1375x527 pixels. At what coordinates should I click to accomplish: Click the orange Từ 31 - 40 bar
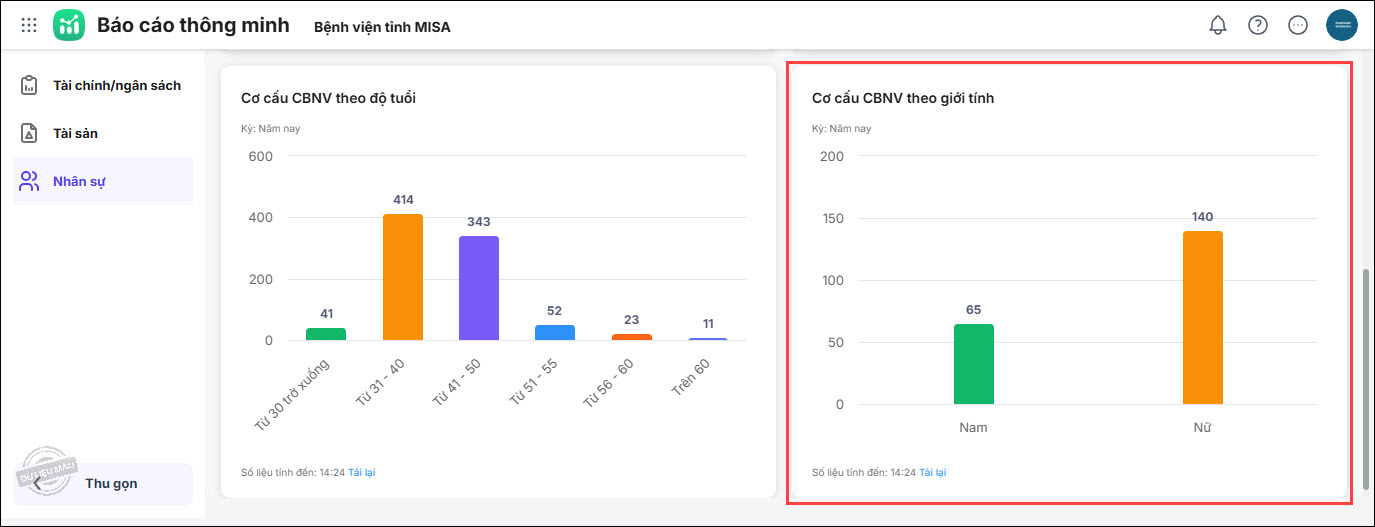pos(403,277)
